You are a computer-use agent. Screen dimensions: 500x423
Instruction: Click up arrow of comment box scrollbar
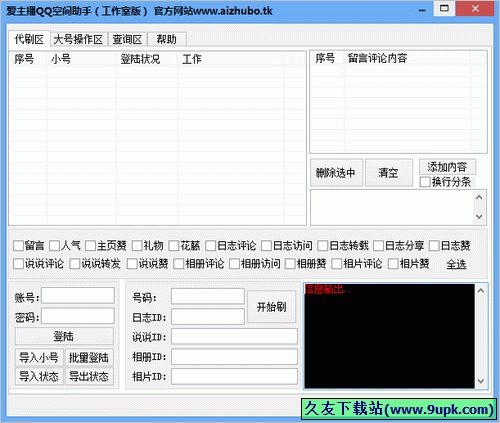pos(479,197)
